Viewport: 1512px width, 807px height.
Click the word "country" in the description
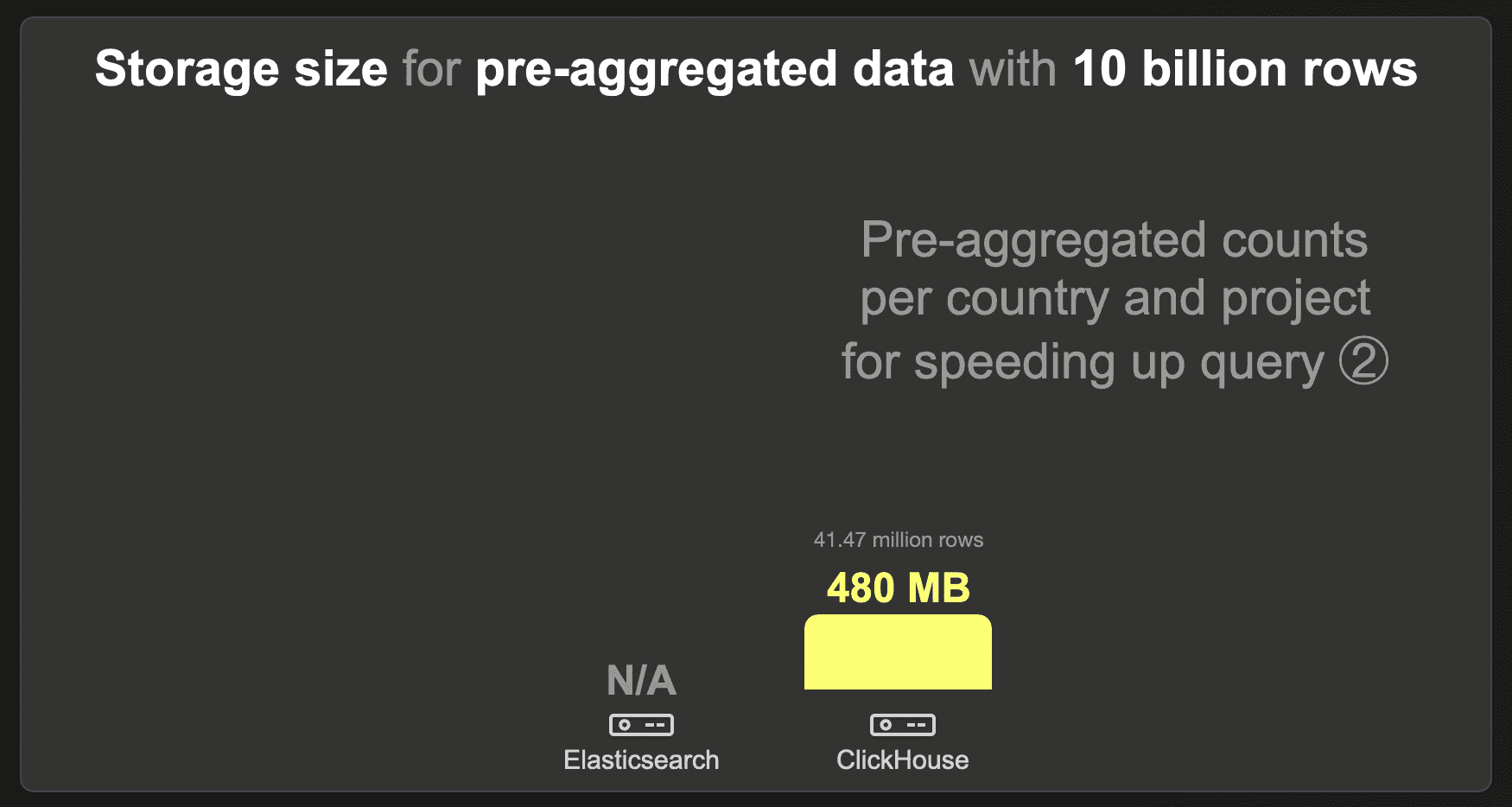[x=1027, y=299]
